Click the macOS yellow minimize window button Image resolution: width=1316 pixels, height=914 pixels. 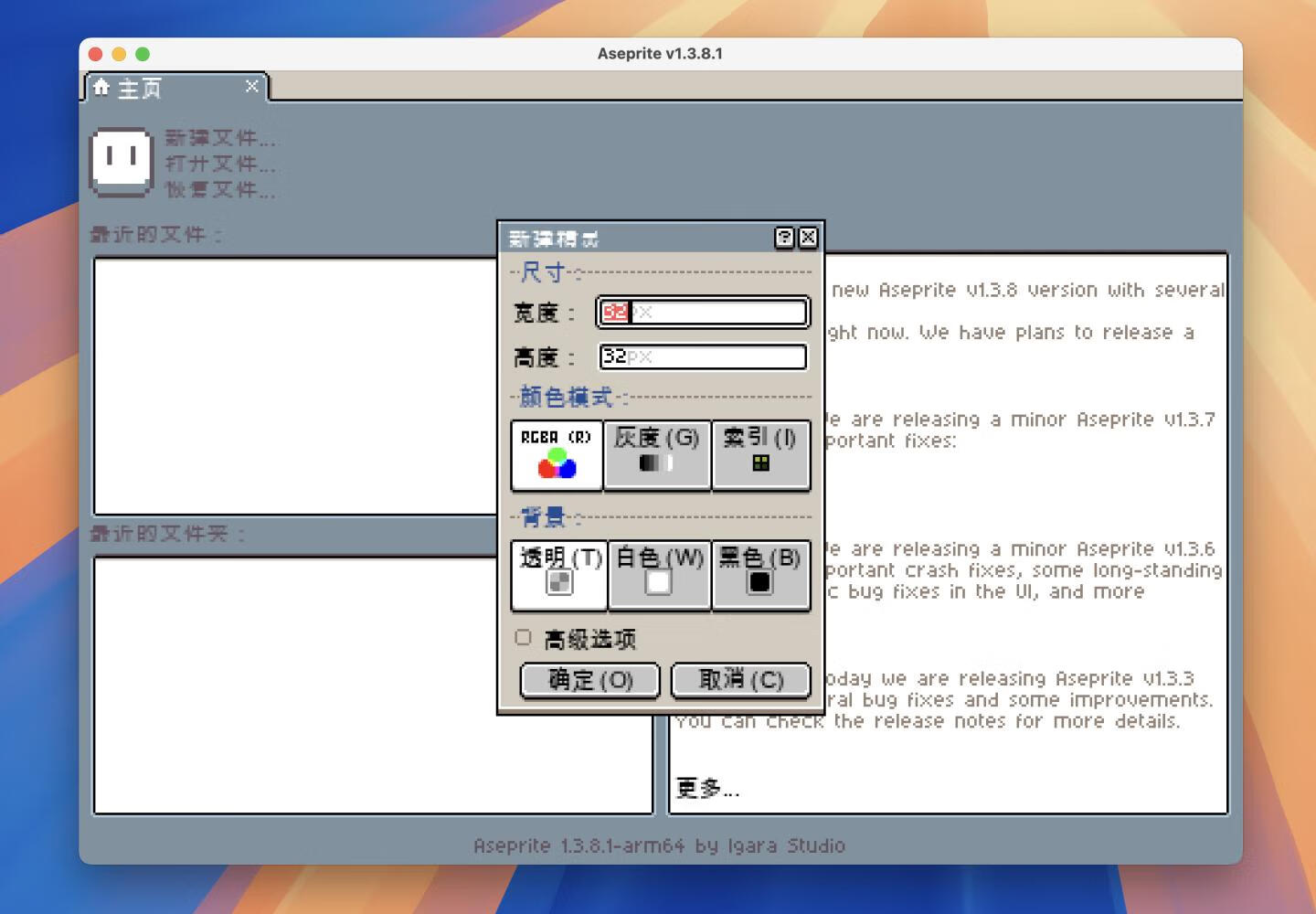click(119, 54)
